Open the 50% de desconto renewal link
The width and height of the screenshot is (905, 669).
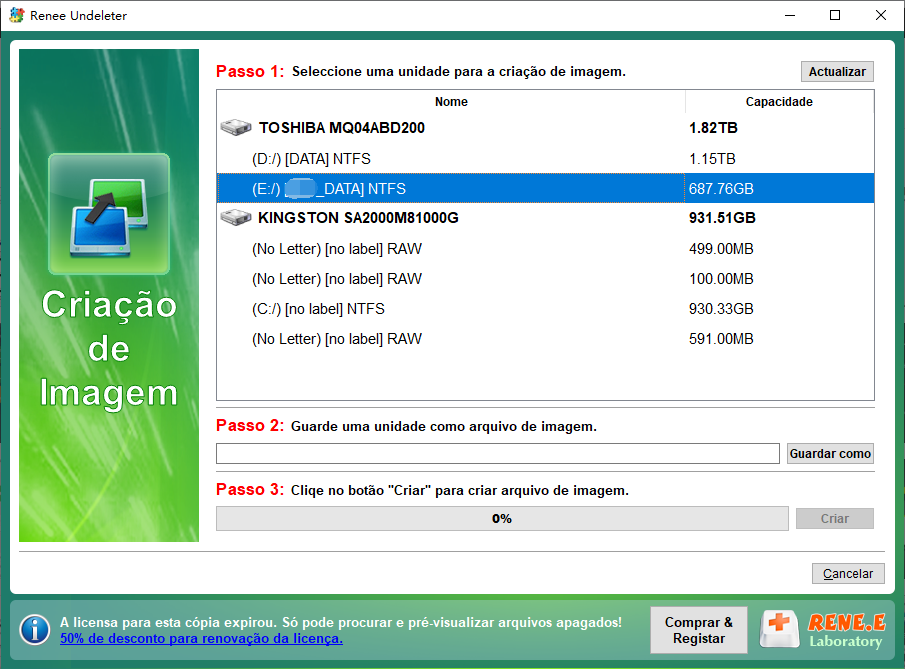coord(201,638)
